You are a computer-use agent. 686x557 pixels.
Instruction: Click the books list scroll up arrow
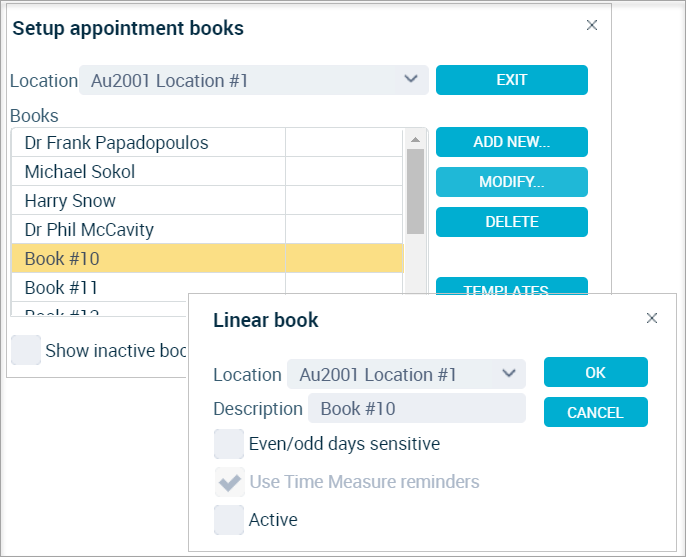(415, 140)
